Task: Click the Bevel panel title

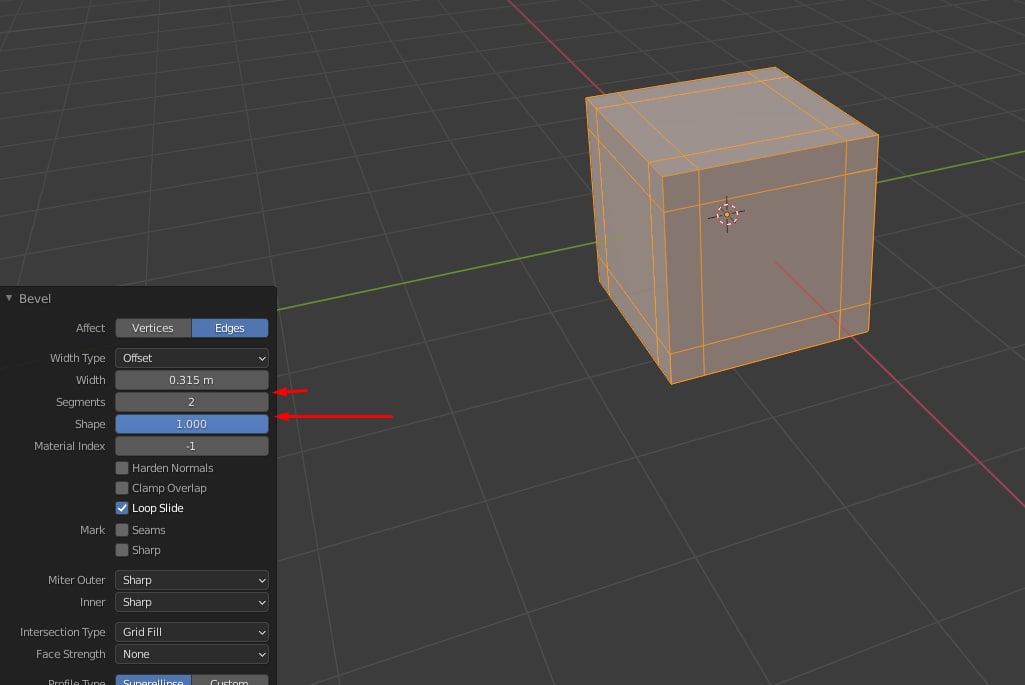Action: click(35, 299)
